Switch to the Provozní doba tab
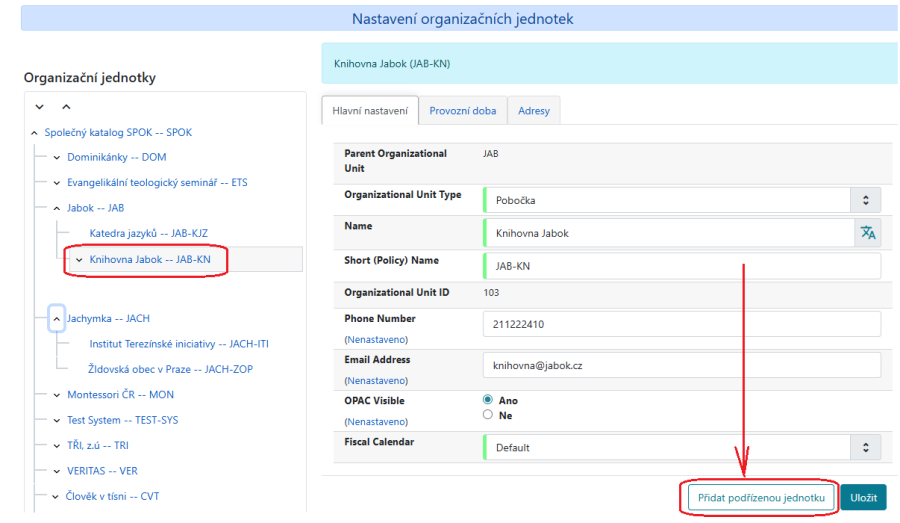The image size is (900, 523). pyautogui.click(x=462, y=111)
